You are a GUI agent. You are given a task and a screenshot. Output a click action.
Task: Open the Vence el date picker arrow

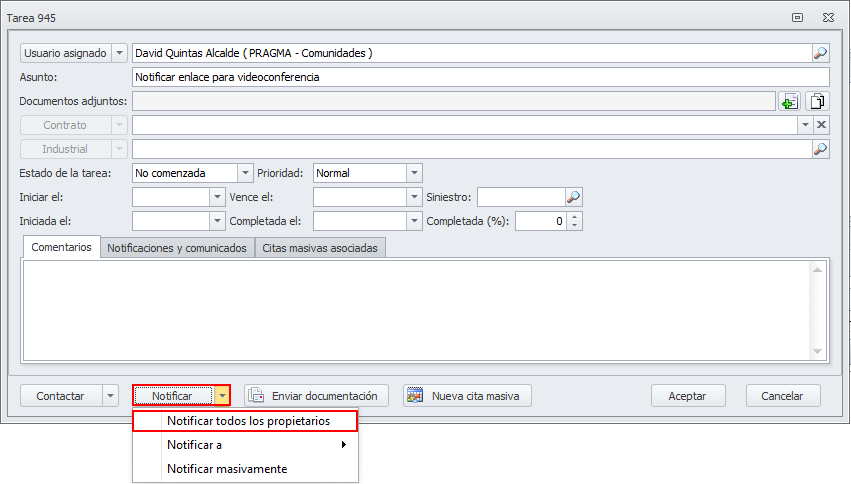[414, 197]
